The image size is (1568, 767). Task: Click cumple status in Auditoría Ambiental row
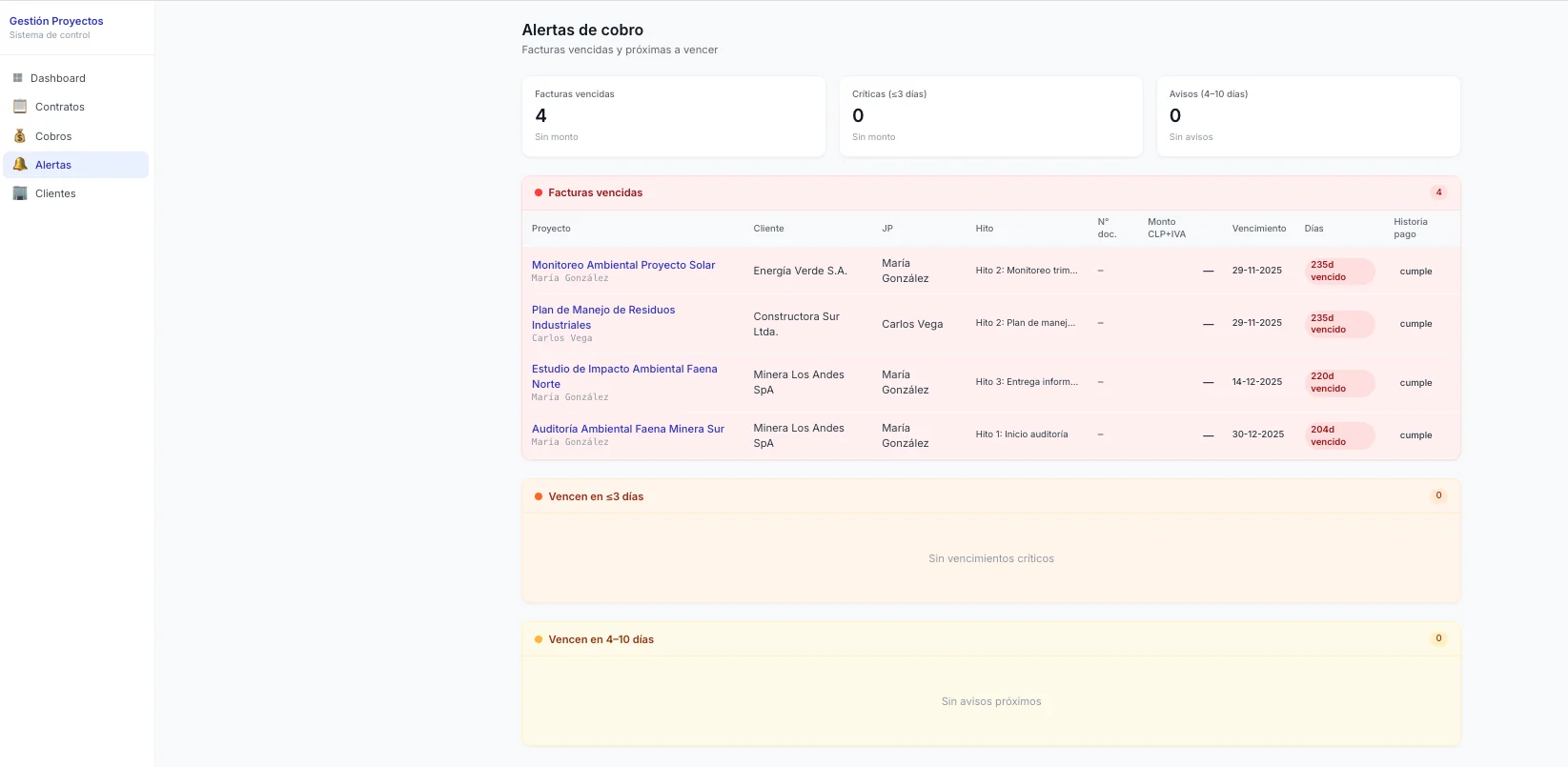(1415, 435)
